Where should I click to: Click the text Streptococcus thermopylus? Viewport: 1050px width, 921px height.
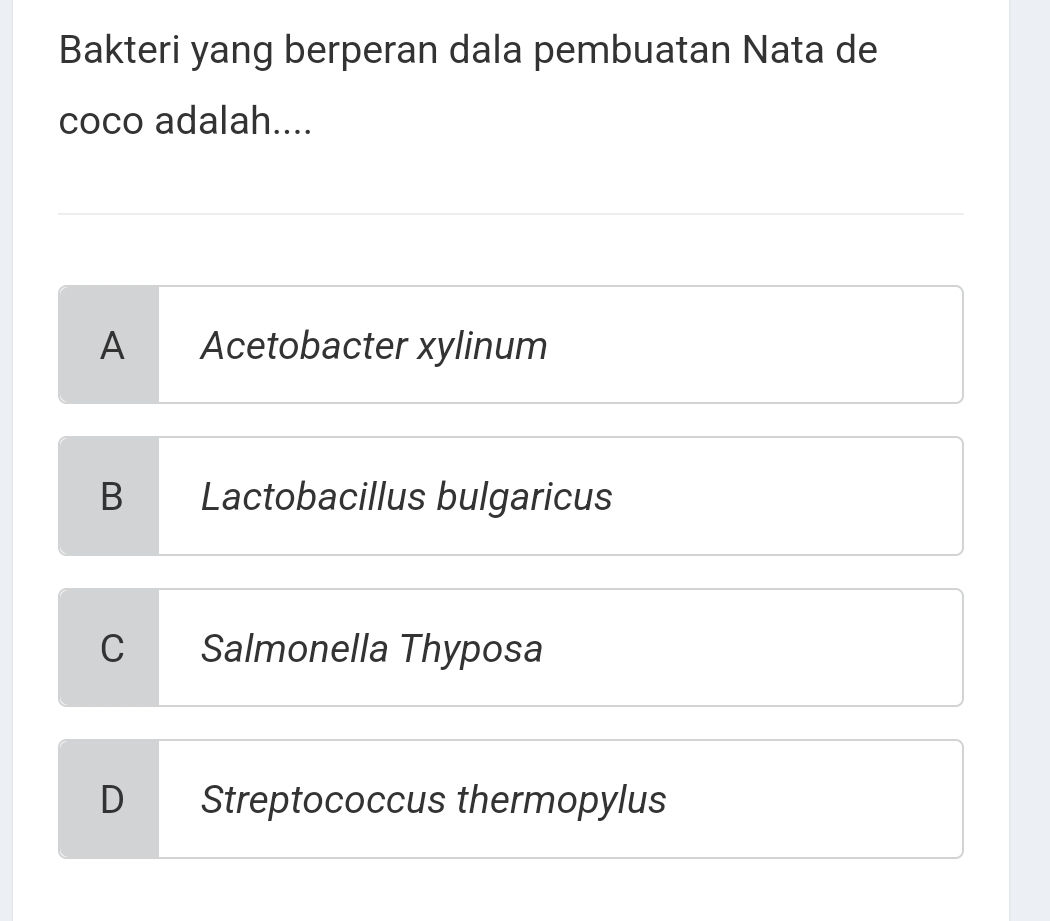433,800
